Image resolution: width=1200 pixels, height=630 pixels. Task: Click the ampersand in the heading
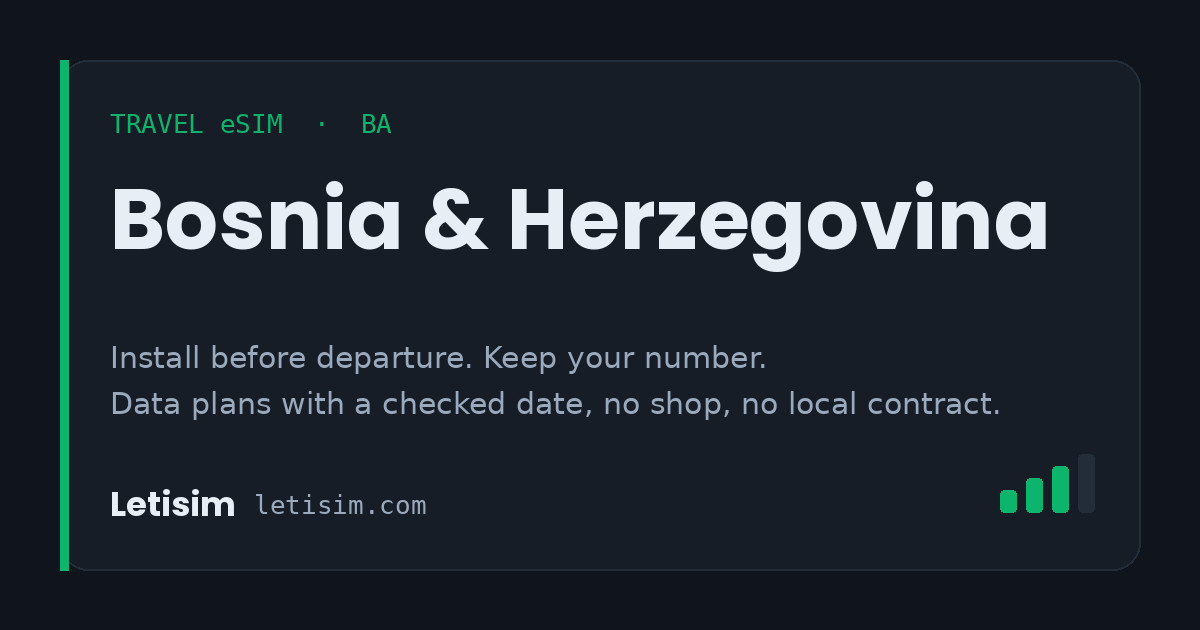pyautogui.click(x=455, y=221)
